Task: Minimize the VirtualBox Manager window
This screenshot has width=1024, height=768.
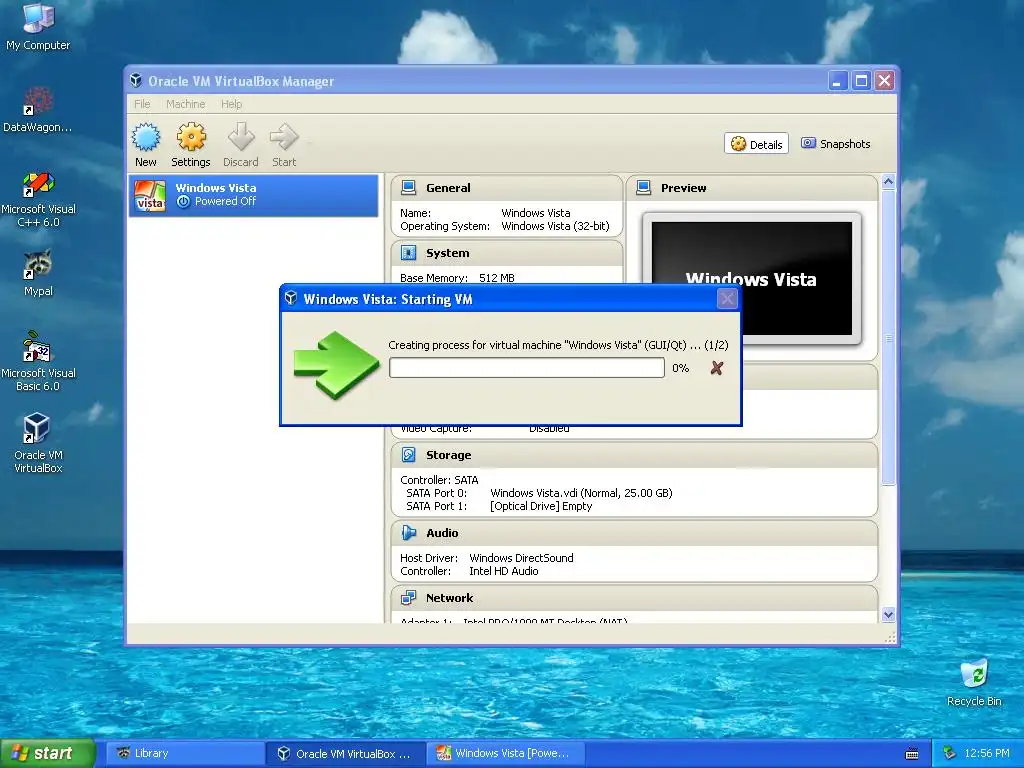Action: pos(838,80)
